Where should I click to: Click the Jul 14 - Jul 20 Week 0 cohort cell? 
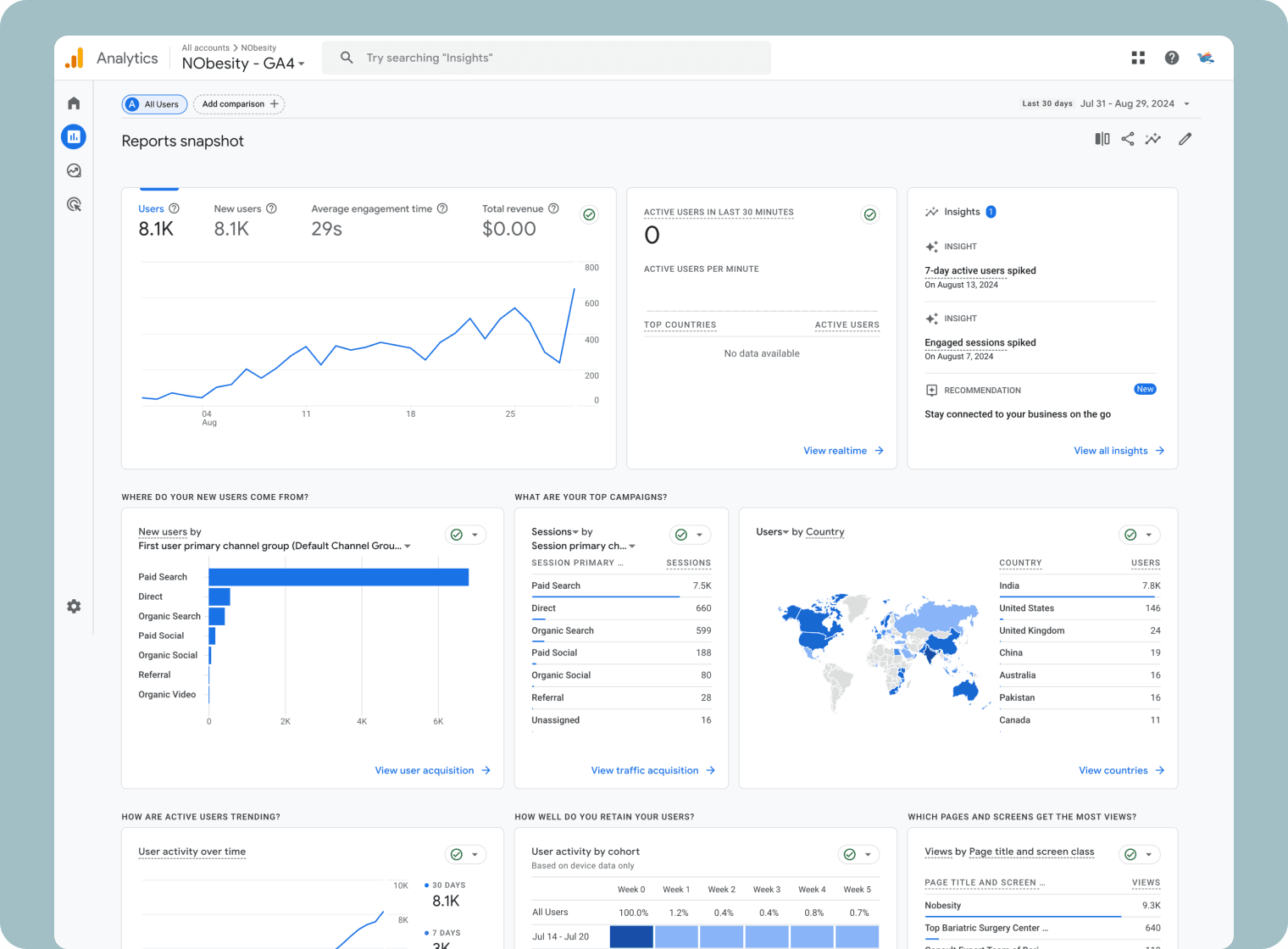(631, 936)
